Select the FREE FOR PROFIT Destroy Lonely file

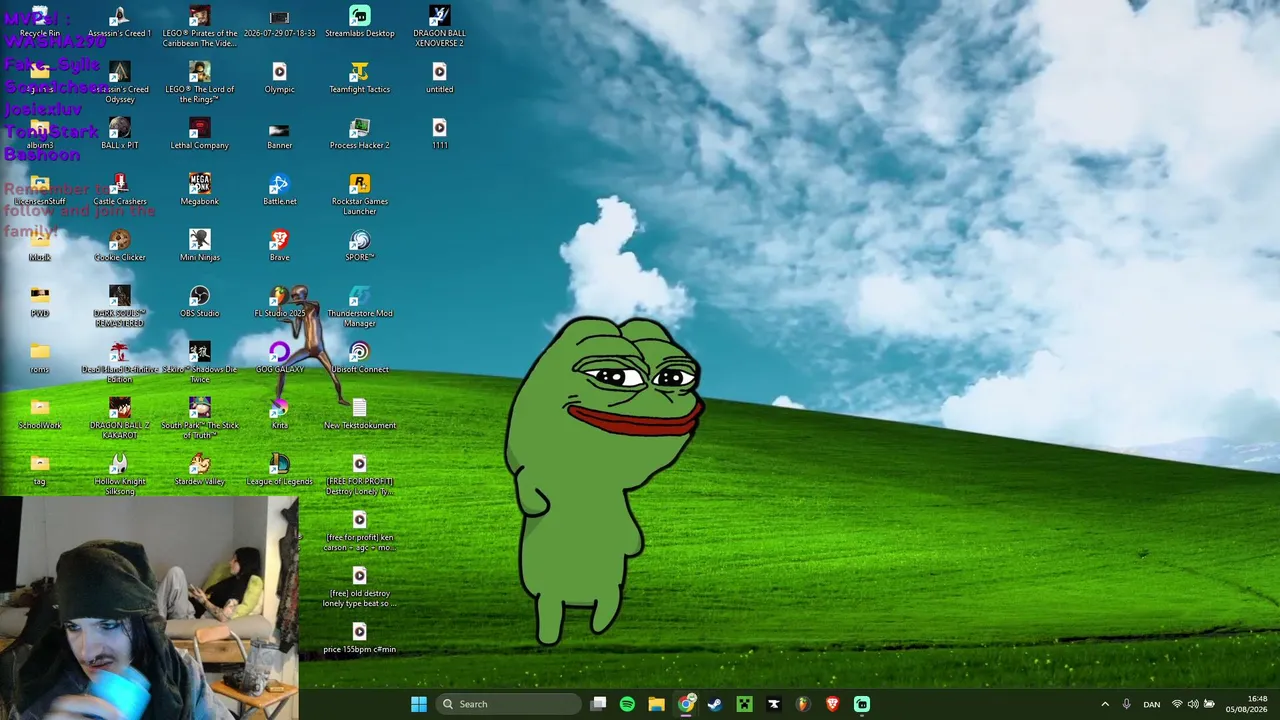point(359,474)
